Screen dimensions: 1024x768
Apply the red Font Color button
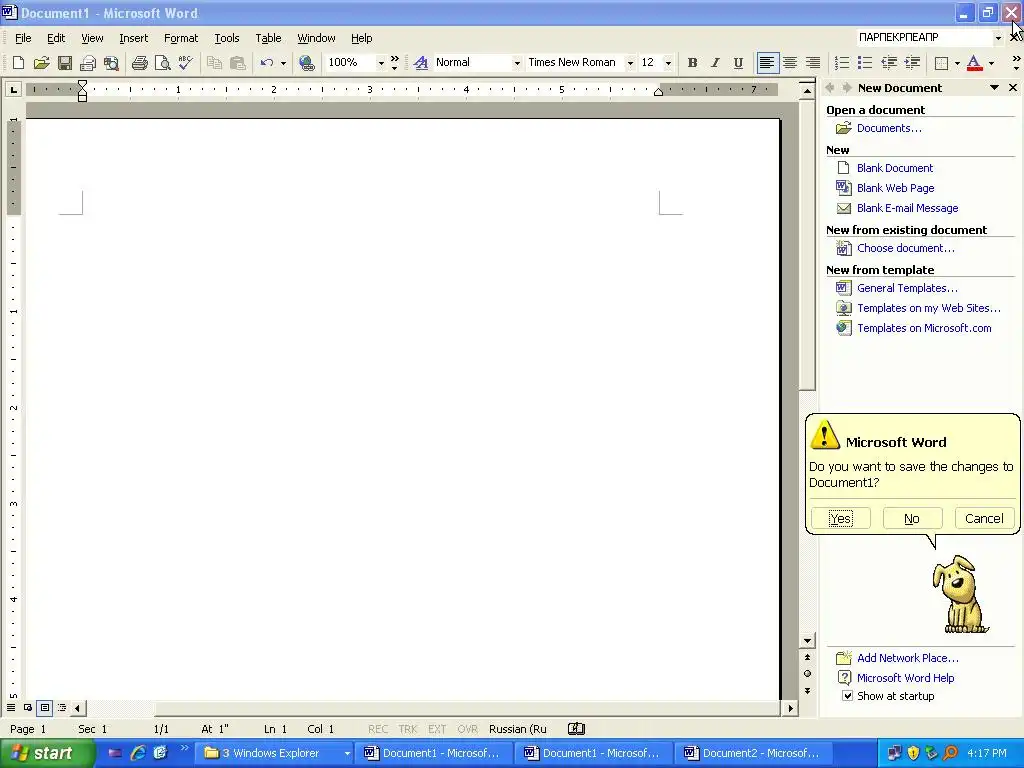tap(974, 63)
